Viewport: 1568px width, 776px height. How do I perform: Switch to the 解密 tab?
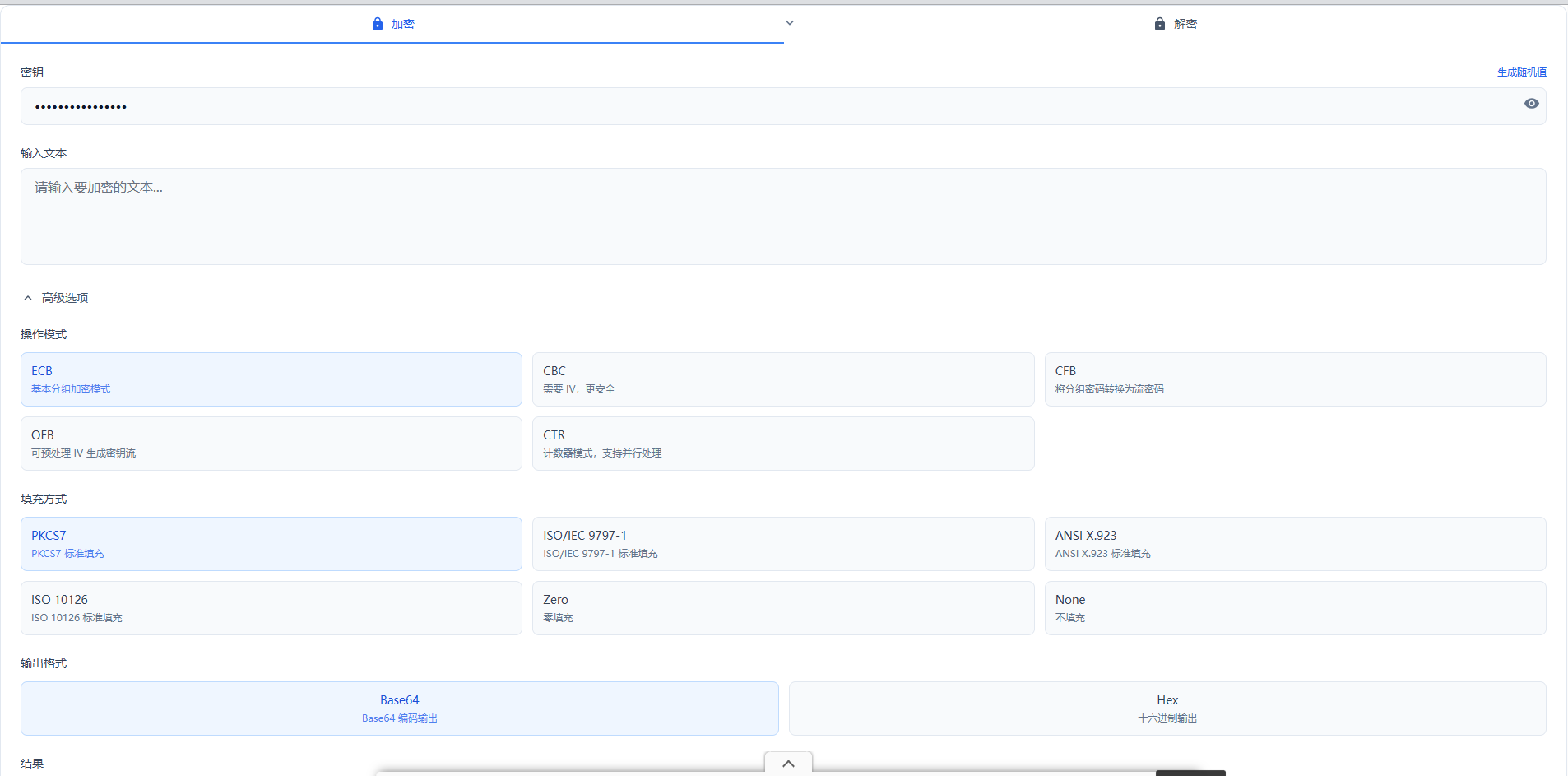1175,24
